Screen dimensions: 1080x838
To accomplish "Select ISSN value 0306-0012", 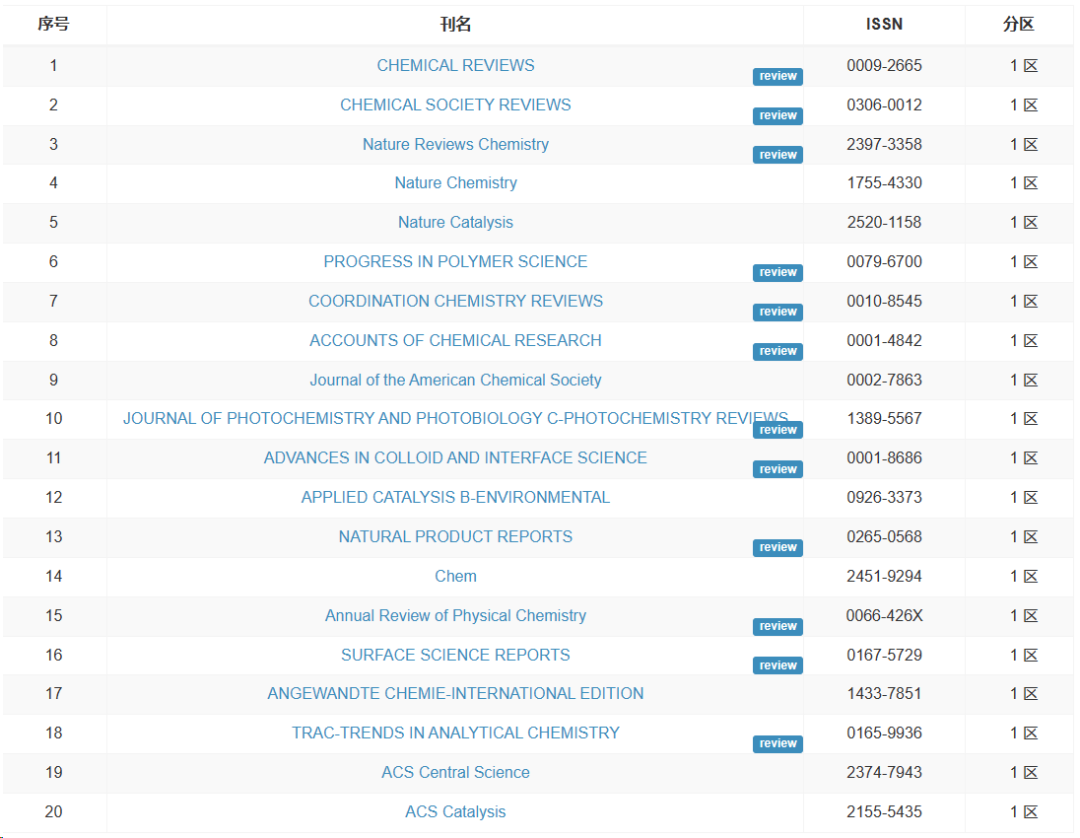I will click(x=884, y=105).
